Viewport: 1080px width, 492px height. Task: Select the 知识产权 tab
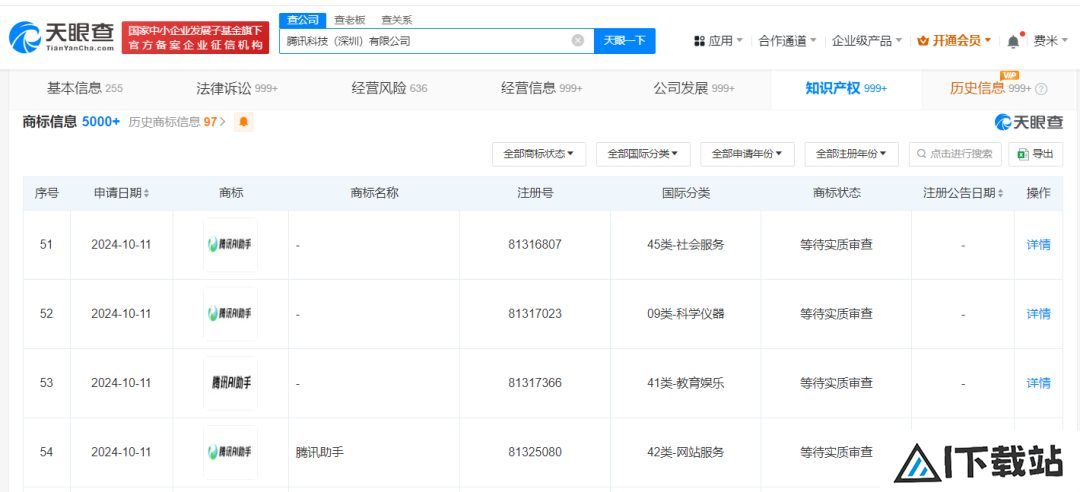[x=846, y=88]
